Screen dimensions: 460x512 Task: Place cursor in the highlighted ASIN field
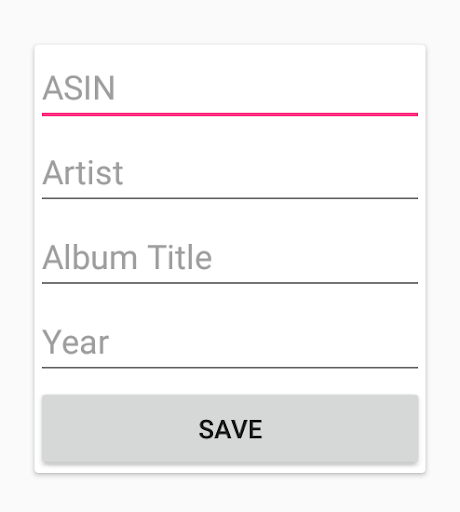click(x=230, y=88)
